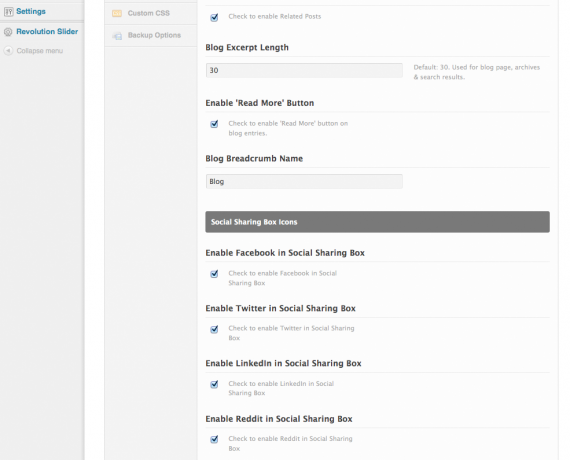The width and height of the screenshot is (570, 460).
Task: Uncheck Reddit in Social Sharing Box
Action: coord(214,439)
